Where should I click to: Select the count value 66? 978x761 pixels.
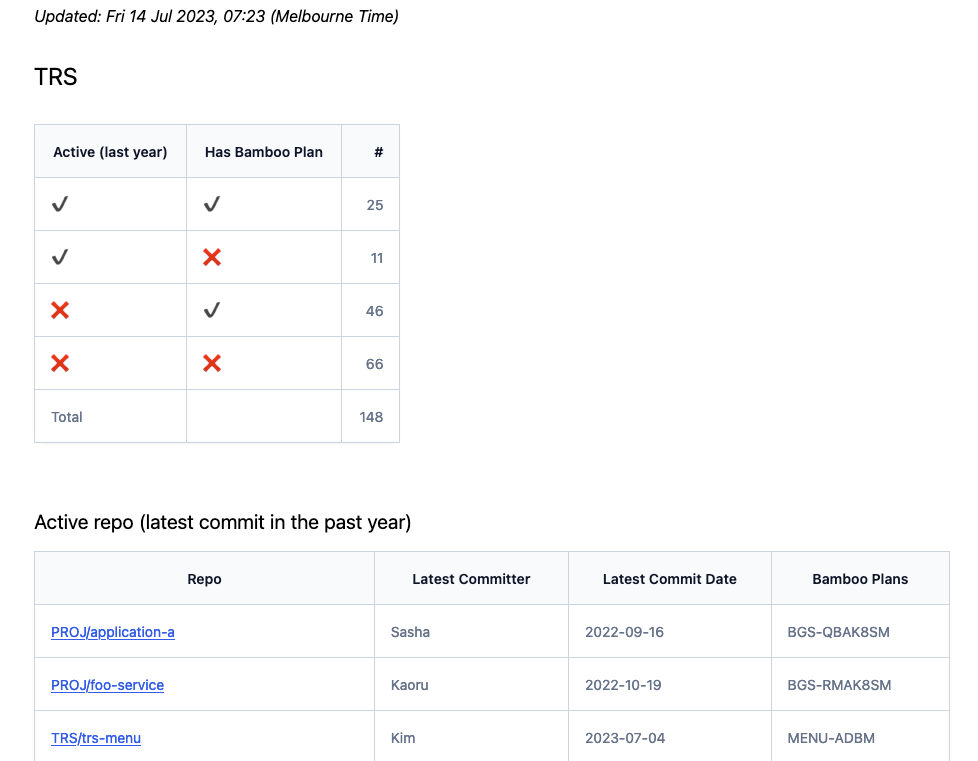[x=374, y=364]
